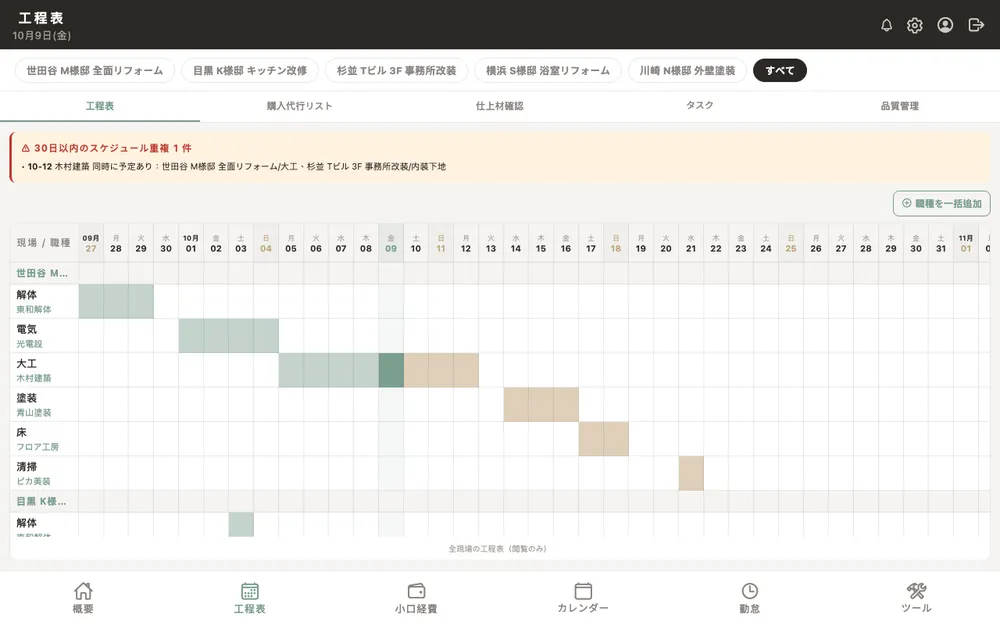Screen dimensions: 1000x625
Task: Click the logout icon
Action: [976, 25]
